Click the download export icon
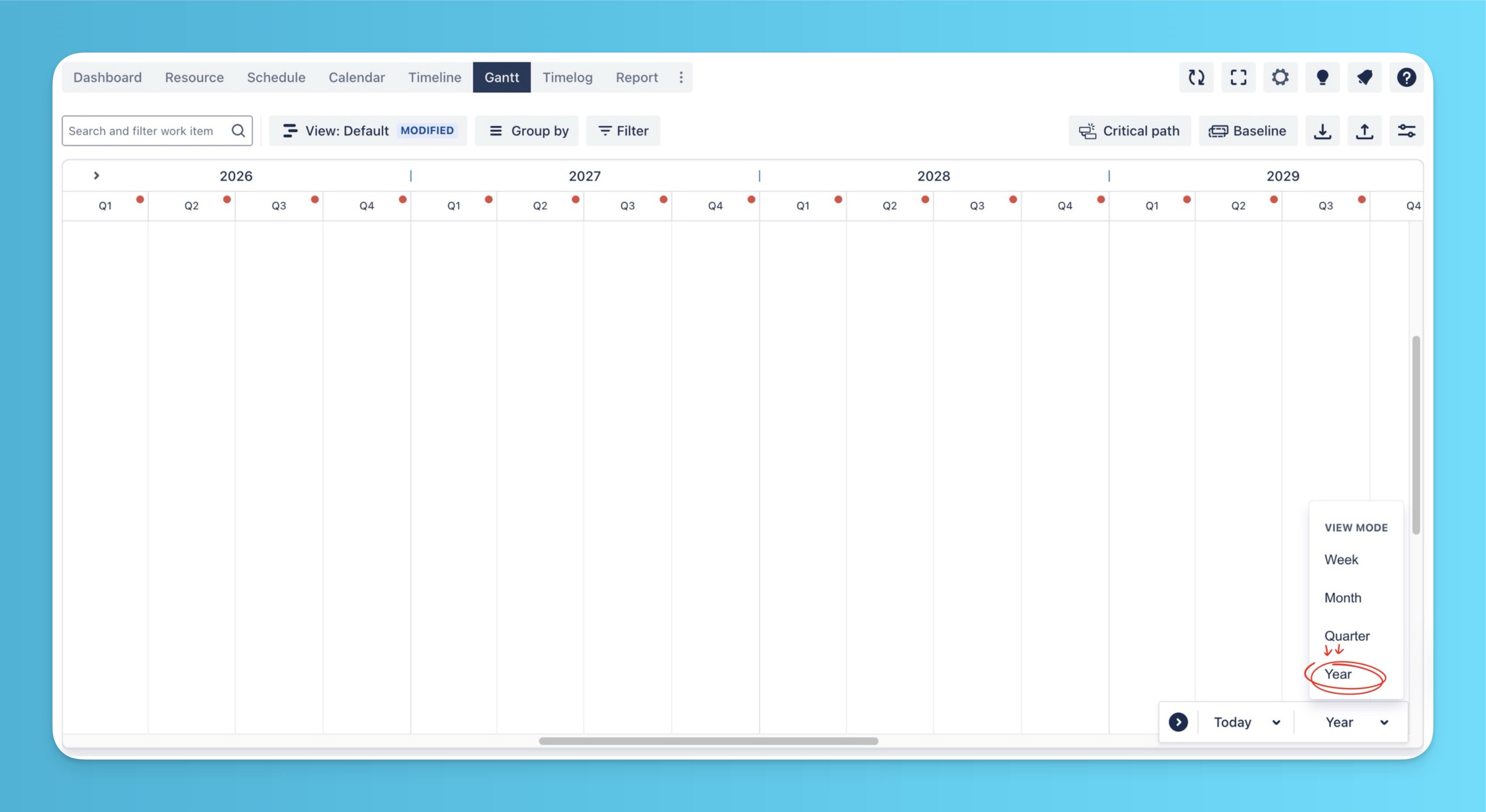 1322,131
